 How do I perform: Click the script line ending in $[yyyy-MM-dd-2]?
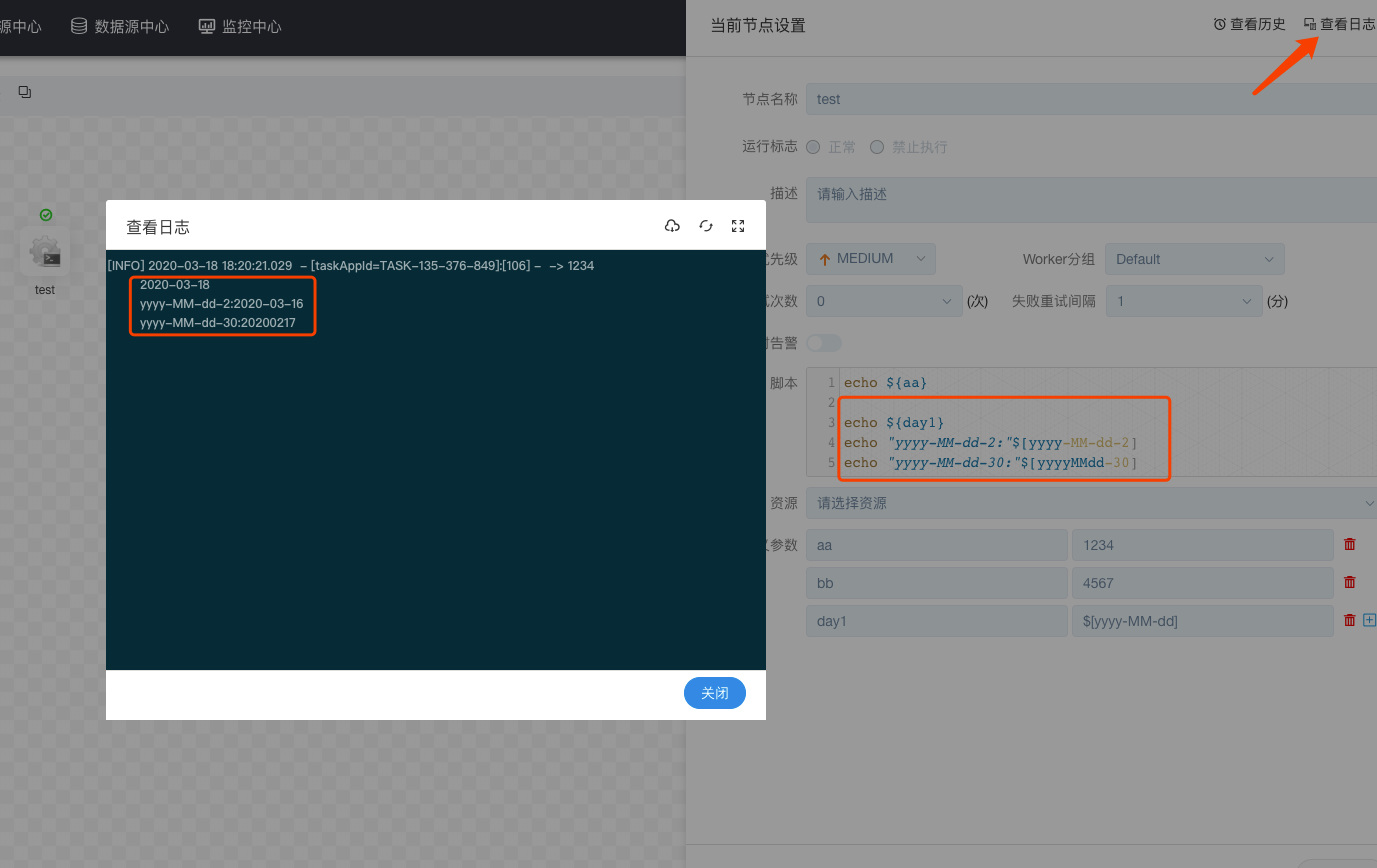(x=991, y=443)
